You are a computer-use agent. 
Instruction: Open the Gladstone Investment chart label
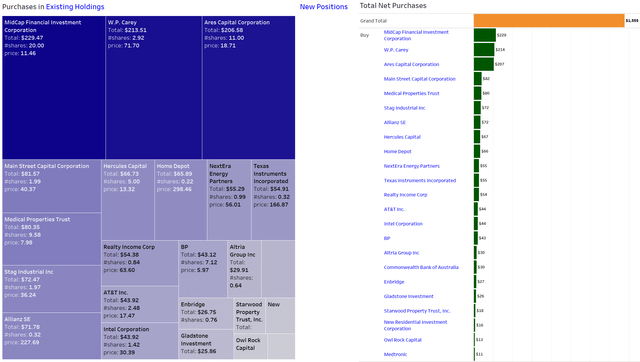coord(409,296)
